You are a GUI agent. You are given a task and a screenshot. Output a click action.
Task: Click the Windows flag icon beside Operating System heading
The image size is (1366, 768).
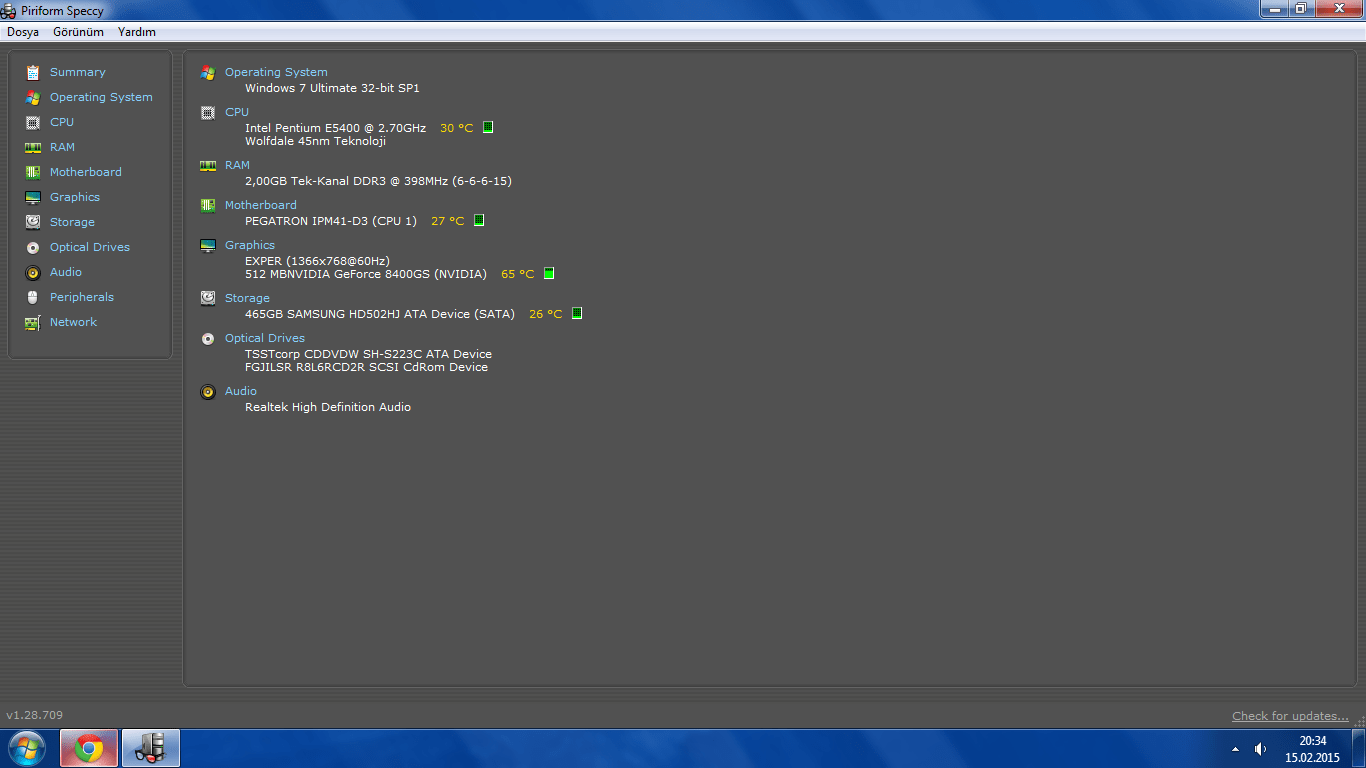coord(208,72)
